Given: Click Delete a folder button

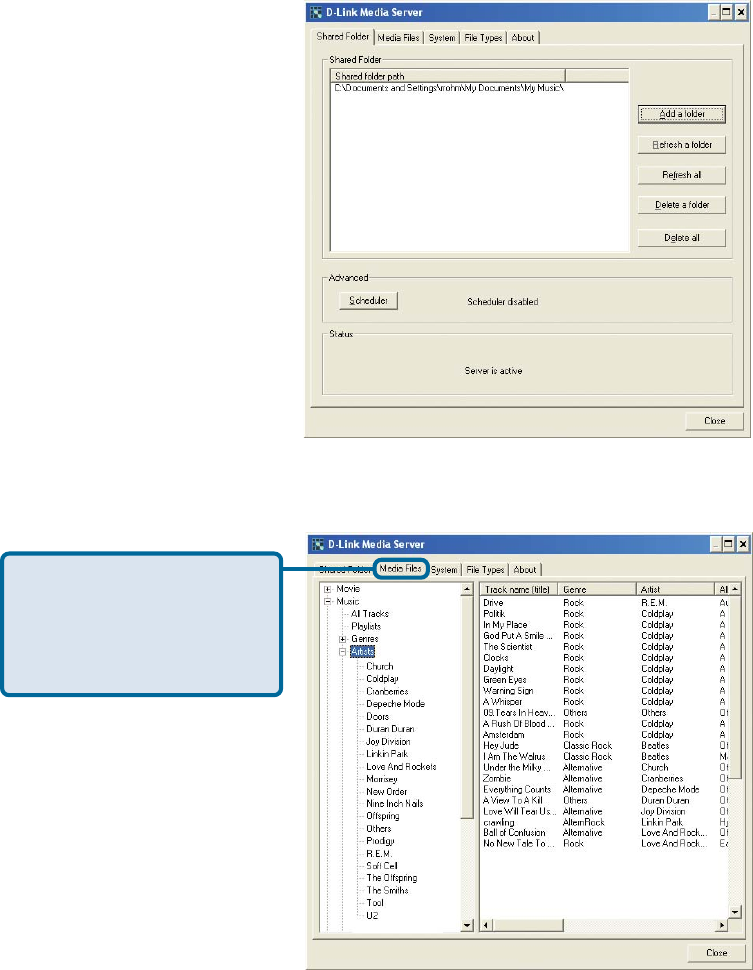Looking at the screenshot, I should [681, 205].
